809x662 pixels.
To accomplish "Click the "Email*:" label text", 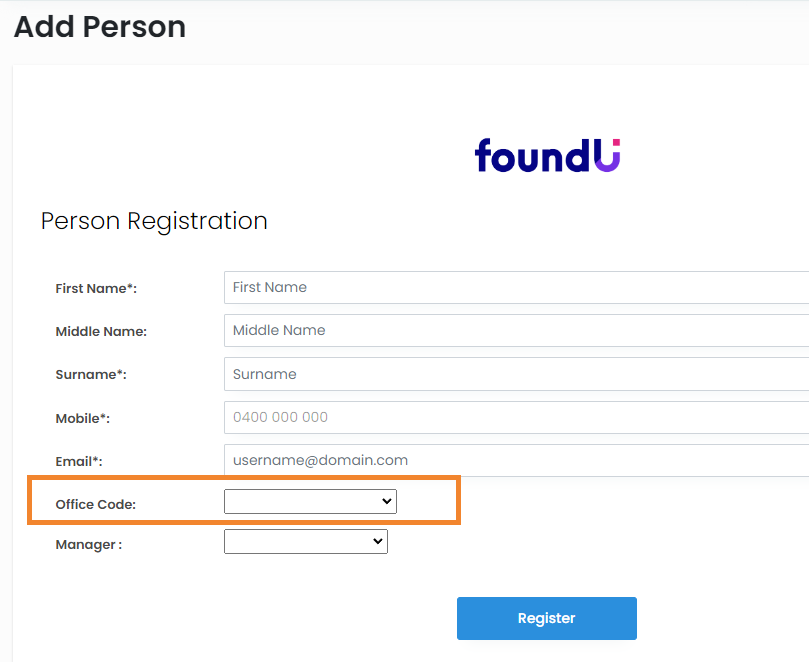I will [x=79, y=462].
